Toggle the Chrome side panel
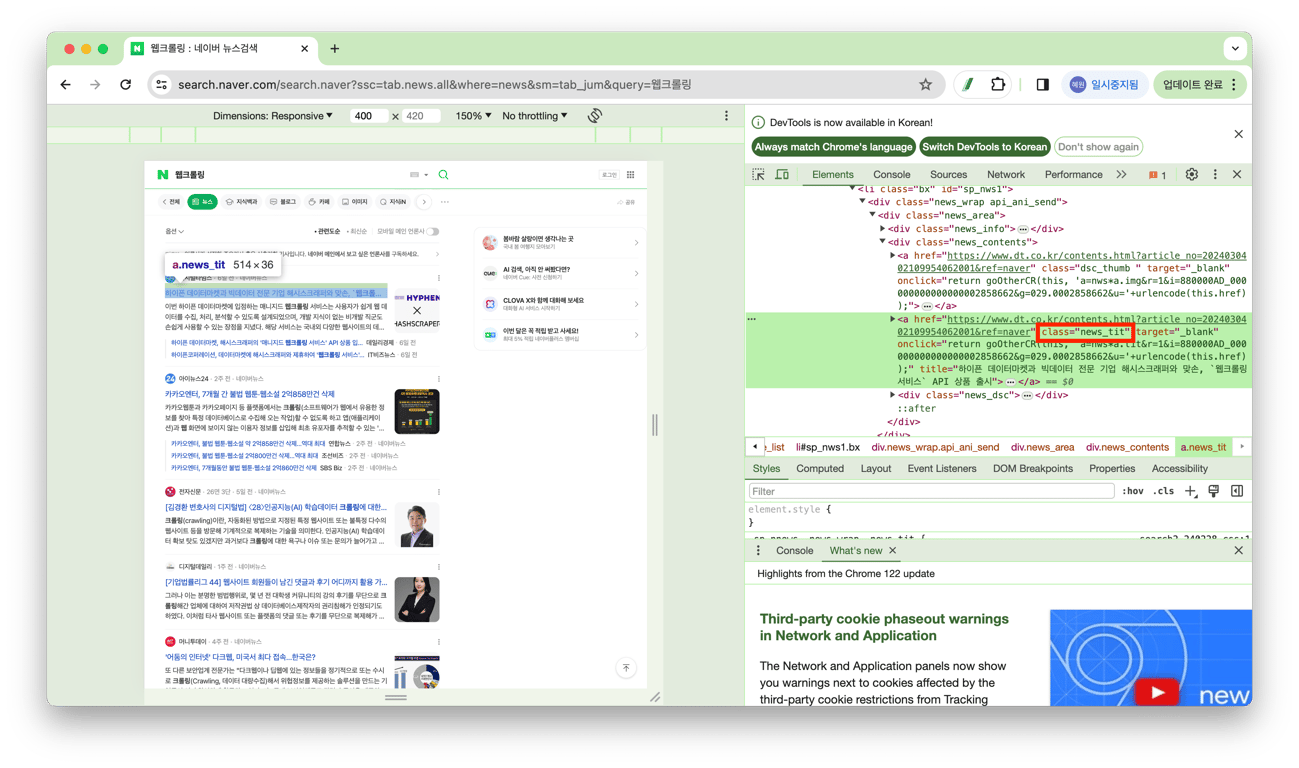Viewport: 1299px width, 768px height. [x=1042, y=85]
